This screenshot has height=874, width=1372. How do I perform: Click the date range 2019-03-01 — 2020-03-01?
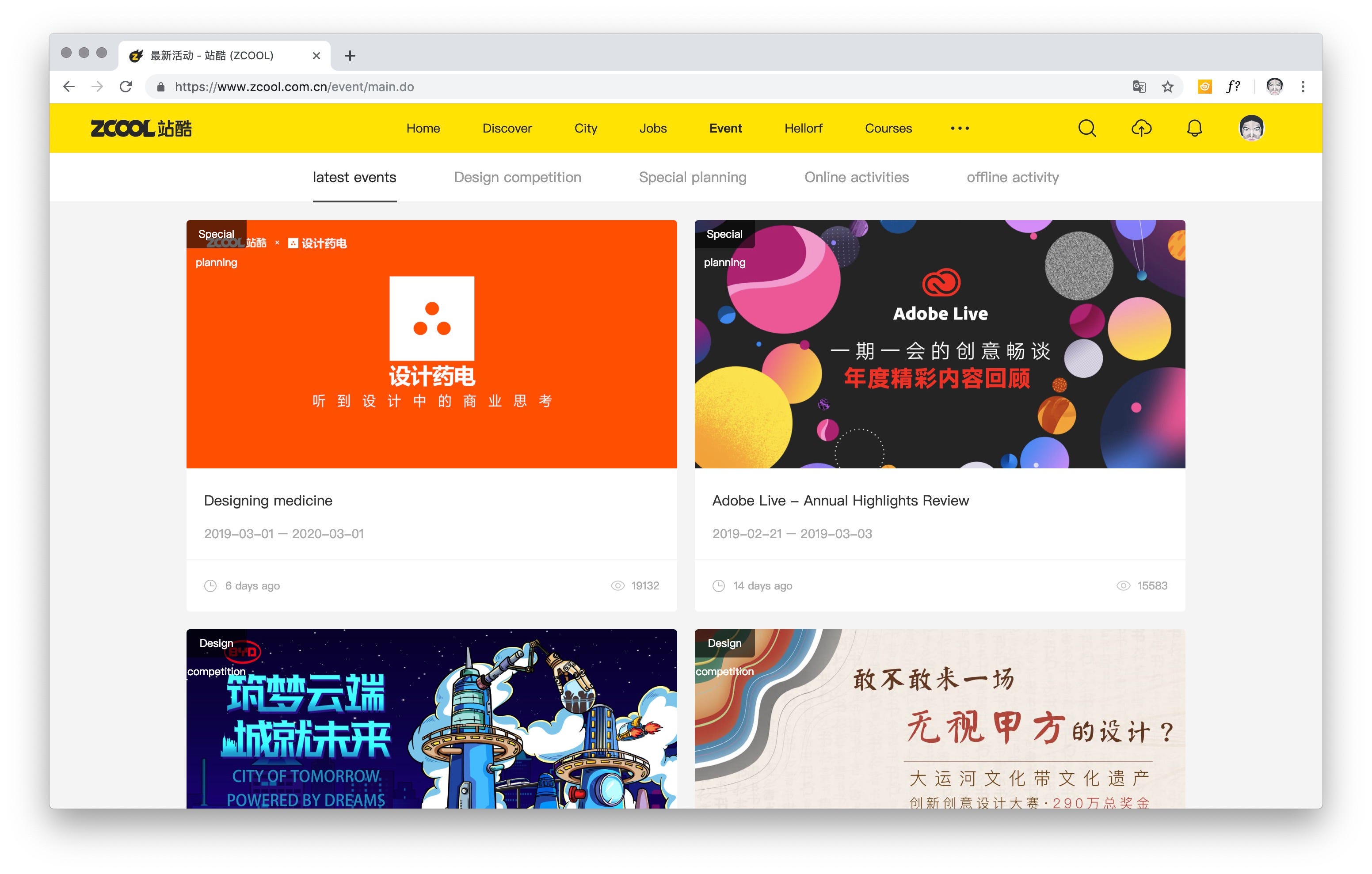pyautogui.click(x=284, y=533)
